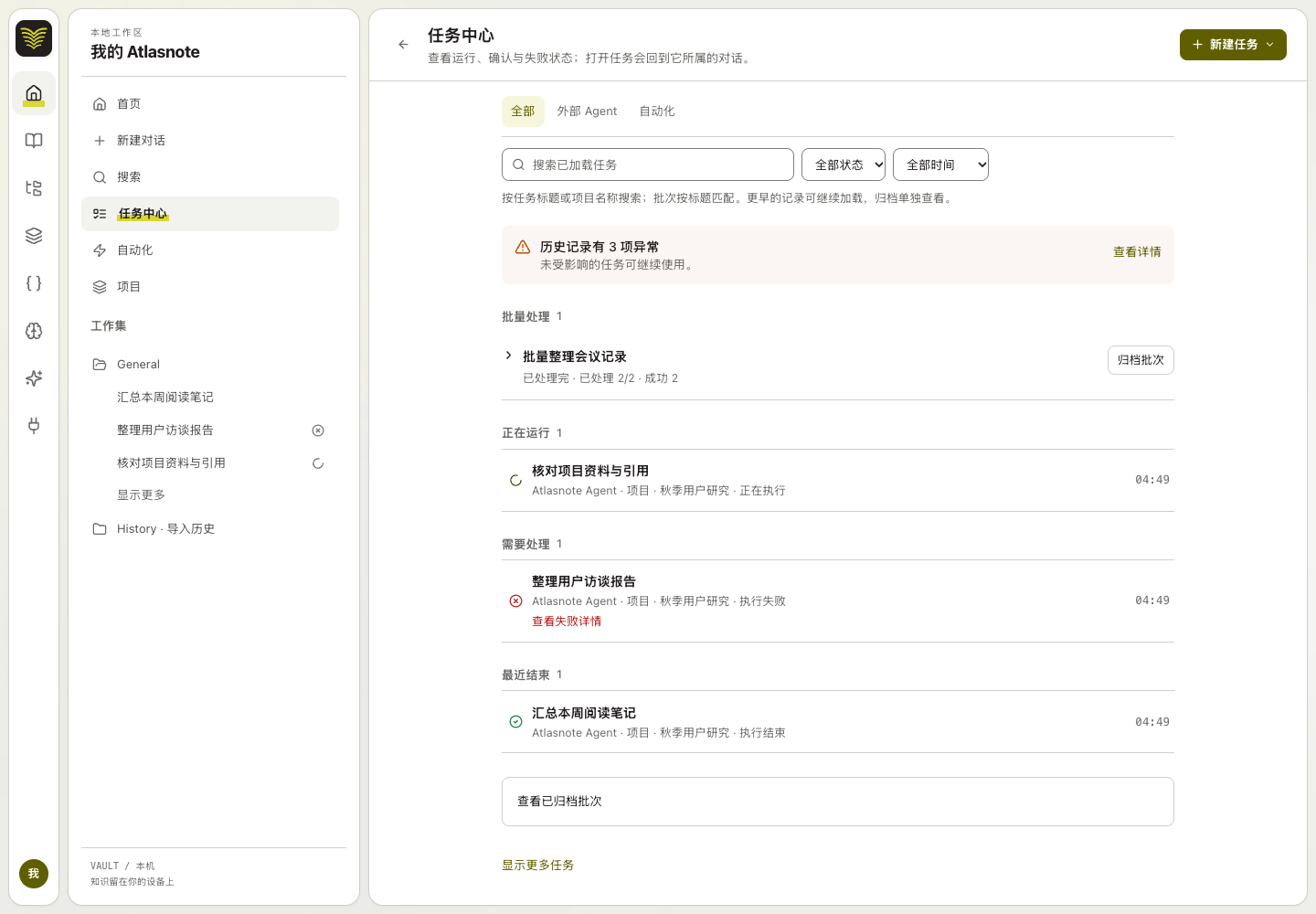Open the 全部时间 time filter dropdown
Screen dimensions: 1316x914
click(940, 165)
